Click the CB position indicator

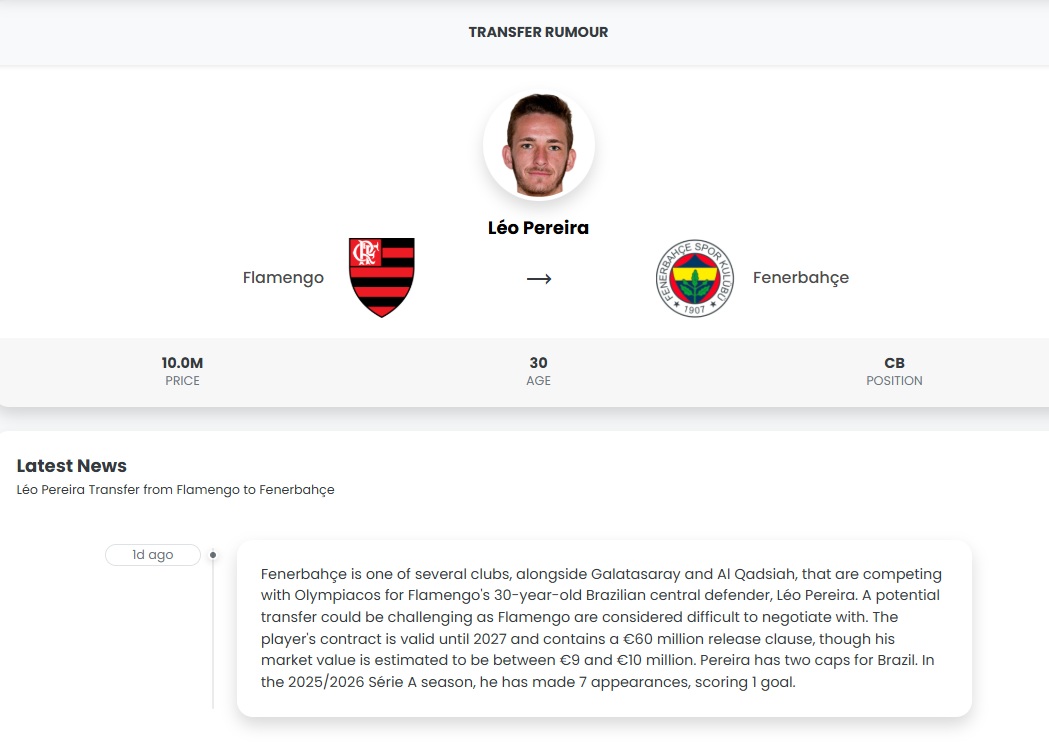(x=894, y=371)
